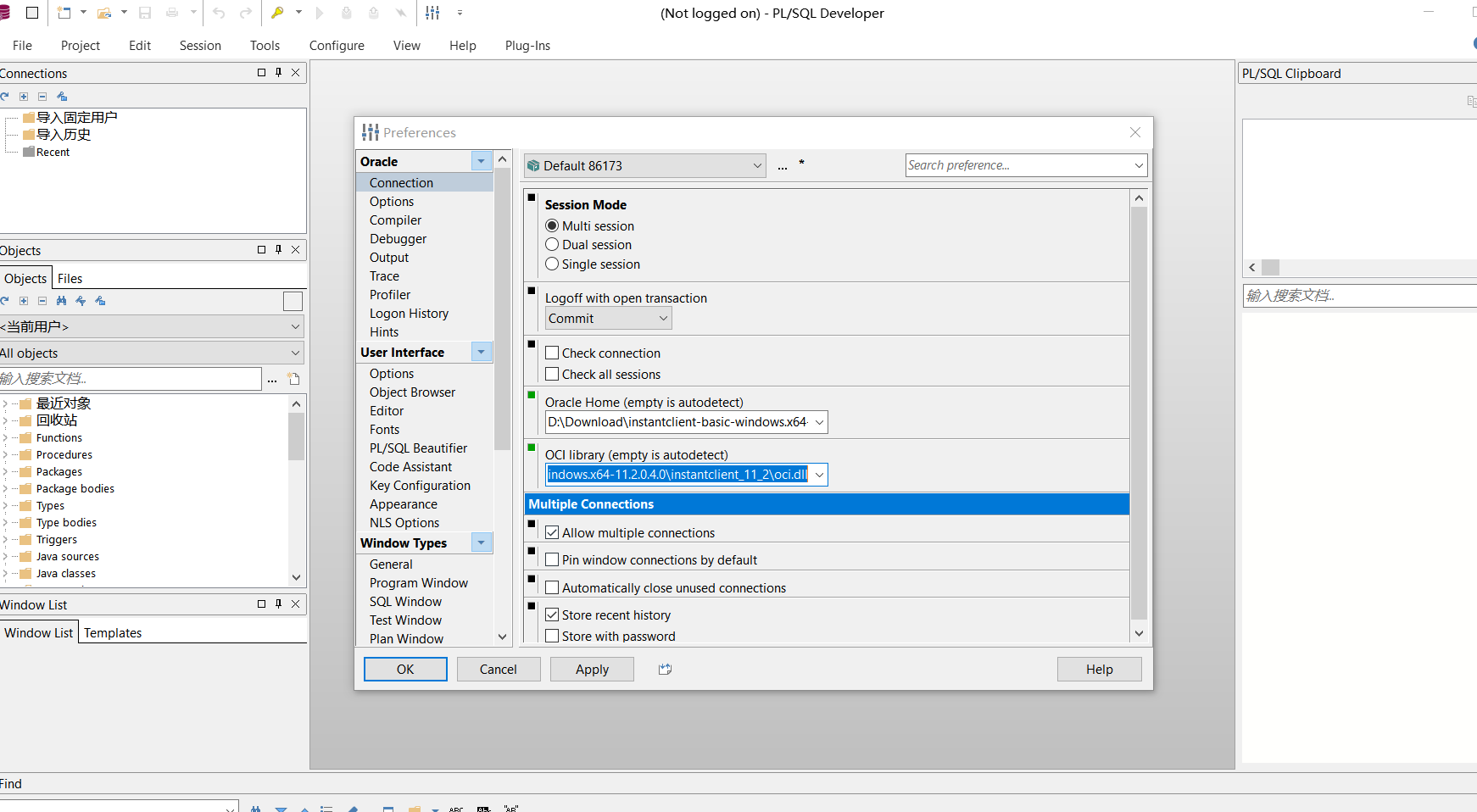Viewport: 1477px width, 812px height.
Task: Click the binoculars search icon in Objects panel
Action: pyautogui.click(x=61, y=301)
